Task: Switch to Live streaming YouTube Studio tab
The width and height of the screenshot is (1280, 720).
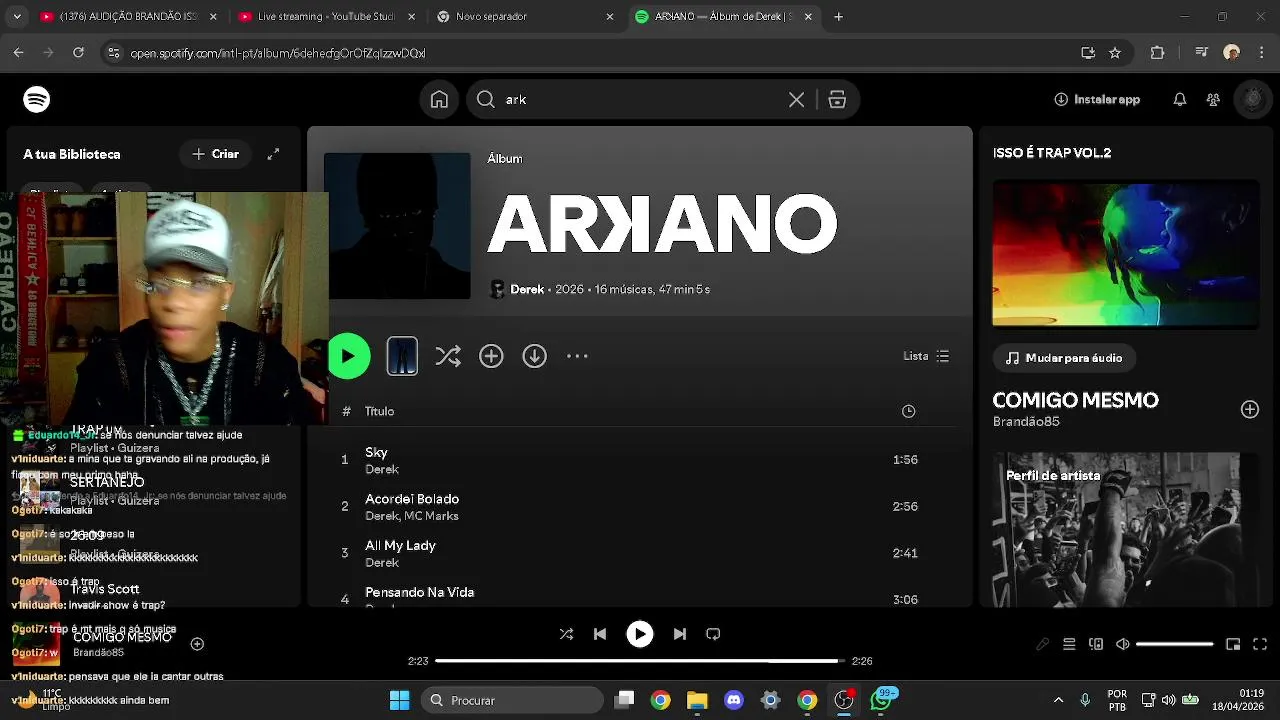Action: click(326, 16)
